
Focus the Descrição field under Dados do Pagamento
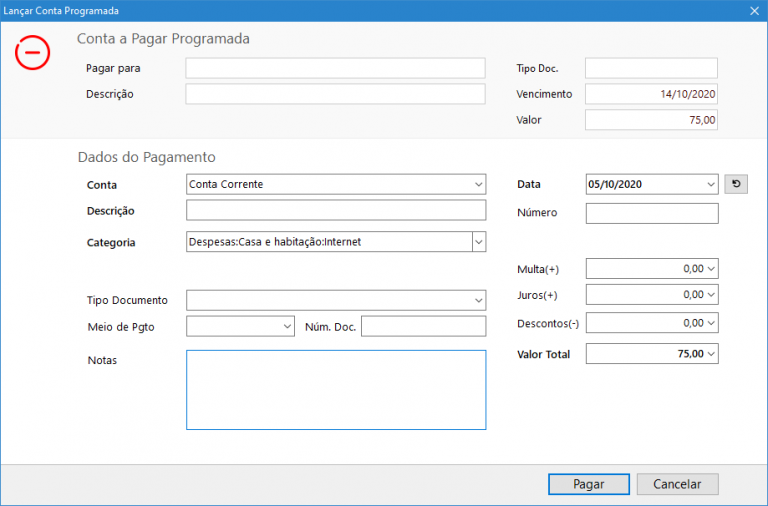[336, 211]
